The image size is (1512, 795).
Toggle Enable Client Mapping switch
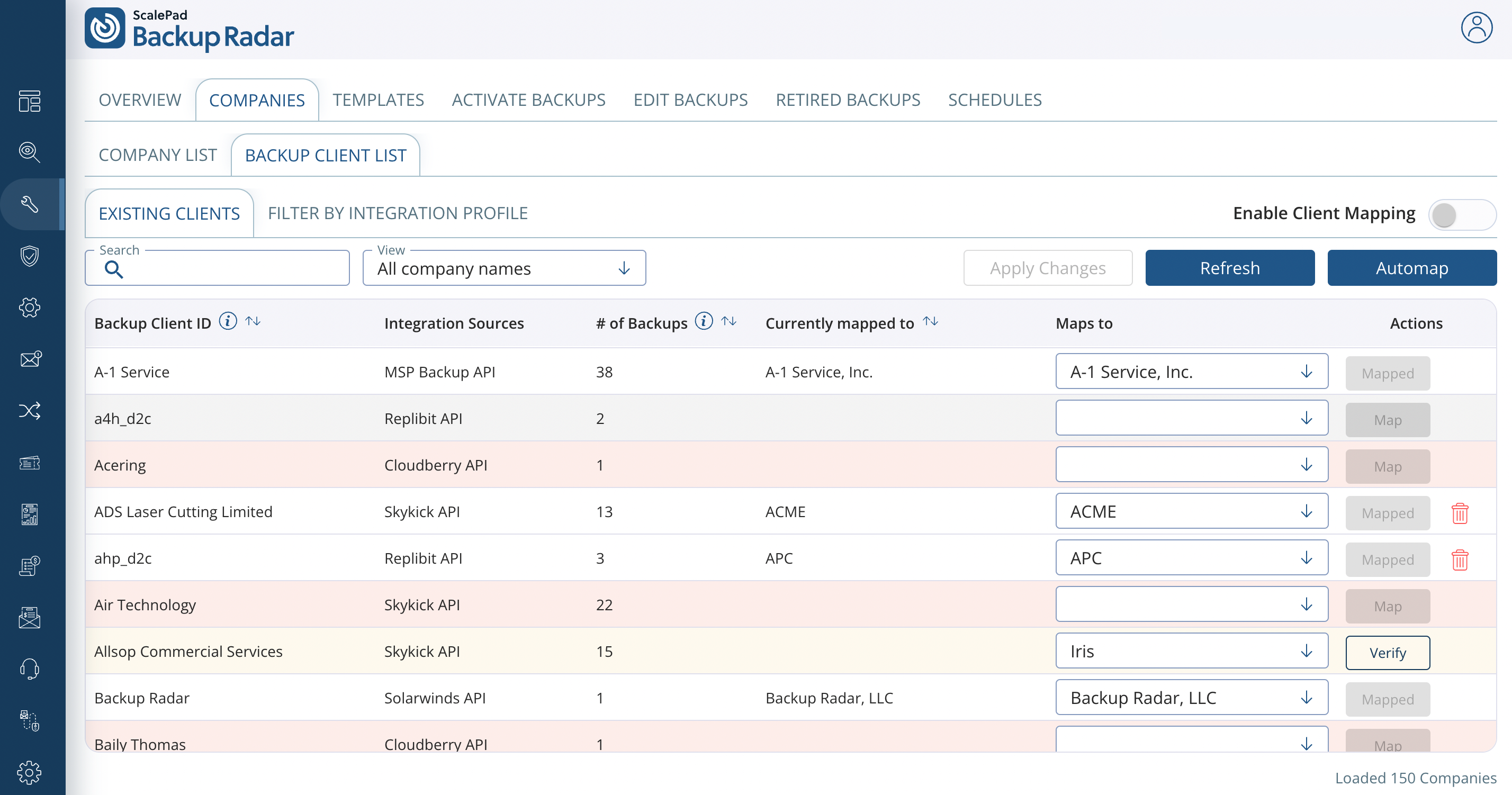click(x=1462, y=215)
